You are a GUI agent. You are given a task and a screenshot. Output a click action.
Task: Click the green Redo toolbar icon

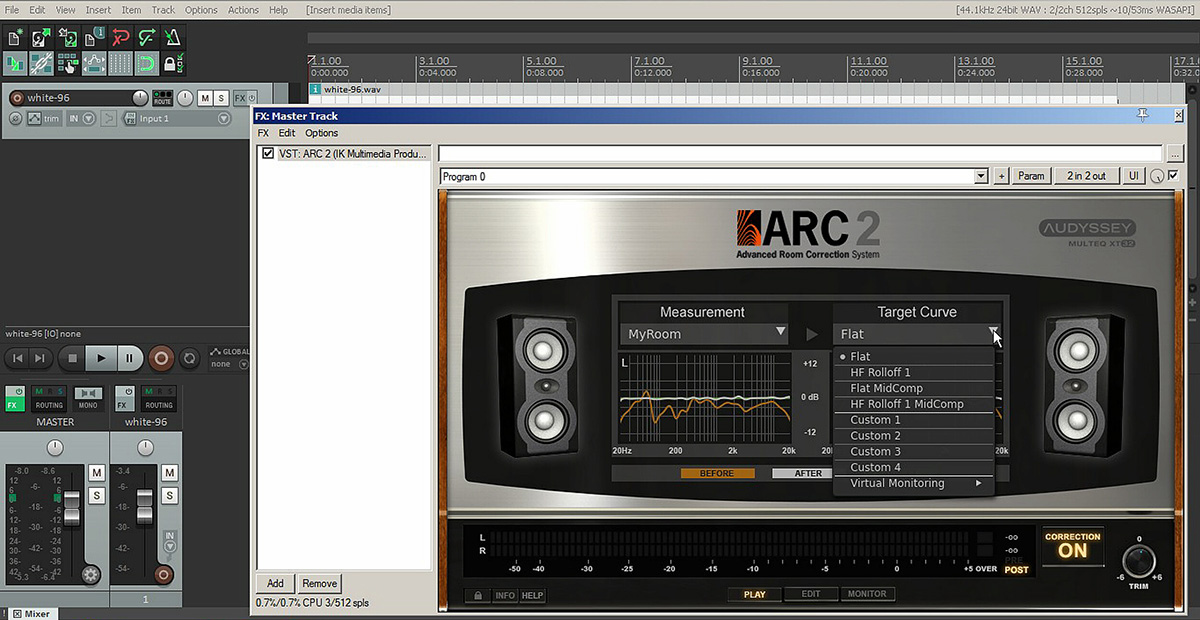[147, 38]
